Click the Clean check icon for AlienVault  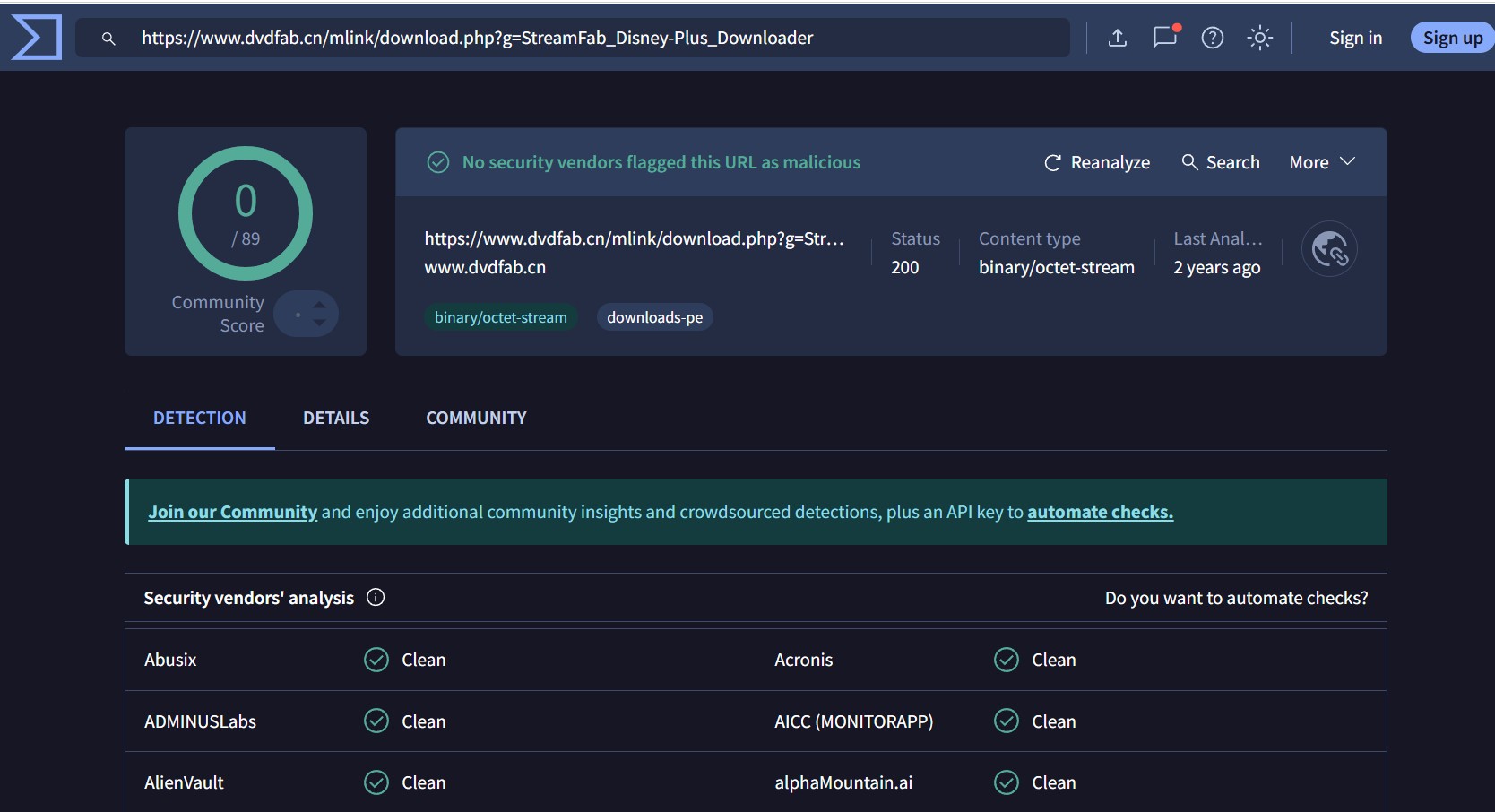pyautogui.click(x=376, y=782)
